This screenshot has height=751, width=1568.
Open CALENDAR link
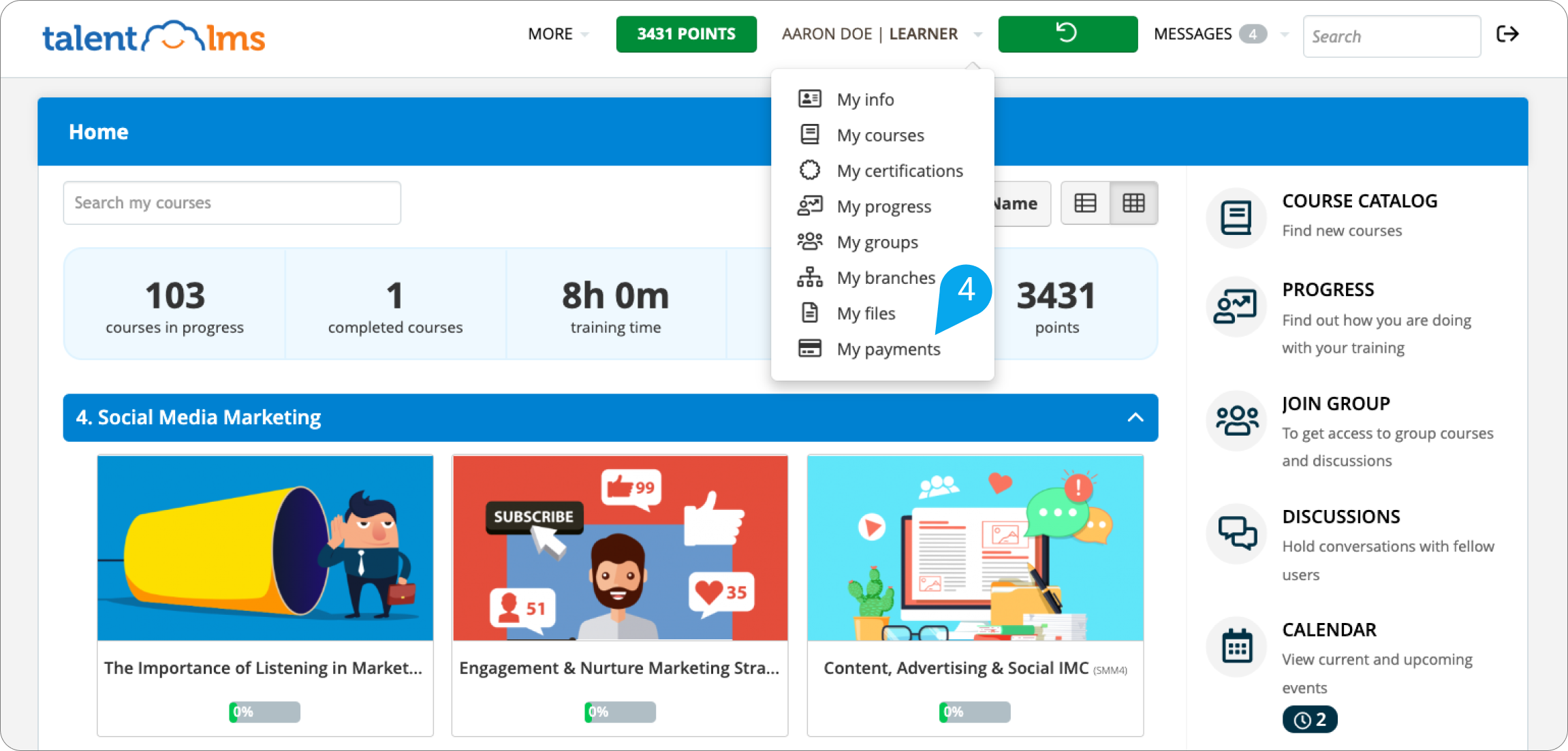click(1329, 630)
